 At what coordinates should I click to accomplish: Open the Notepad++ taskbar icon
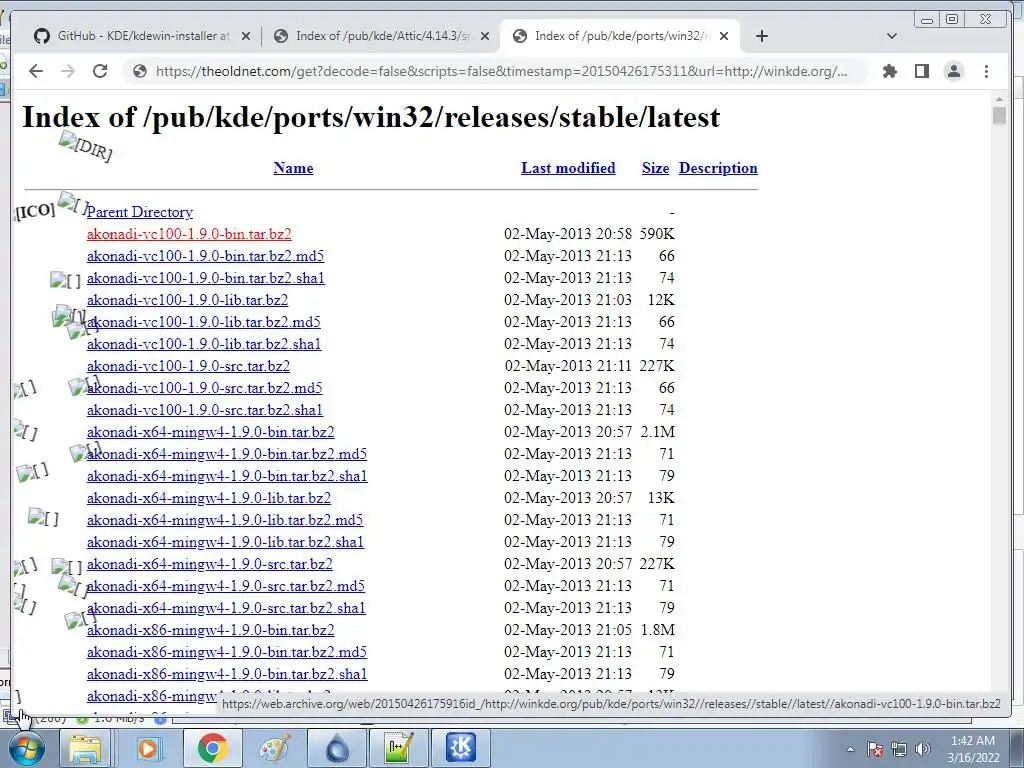click(x=398, y=748)
